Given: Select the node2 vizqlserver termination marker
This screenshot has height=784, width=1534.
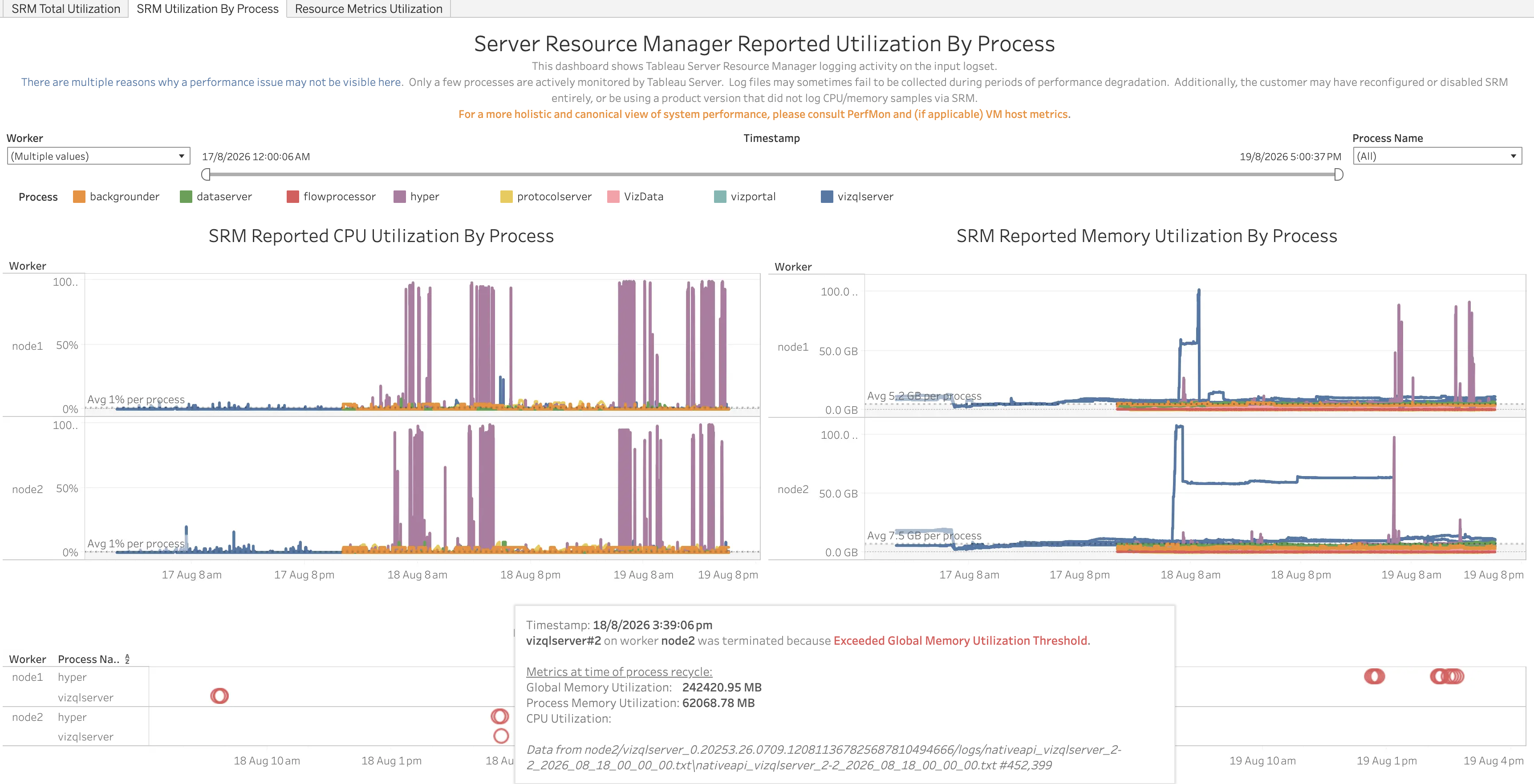Looking at the screenshot, I should pos(501,736).
